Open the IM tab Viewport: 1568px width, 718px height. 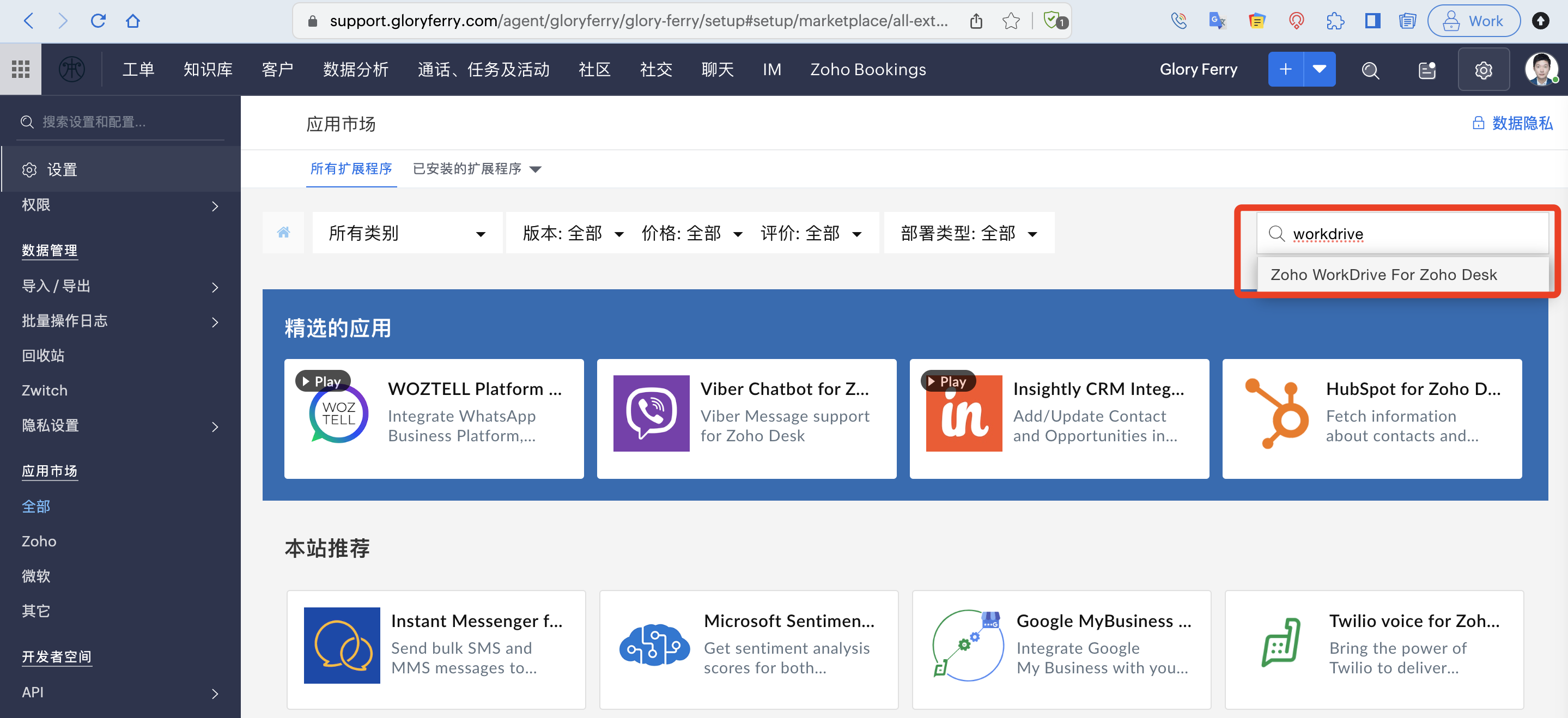[x=771, y=69]
